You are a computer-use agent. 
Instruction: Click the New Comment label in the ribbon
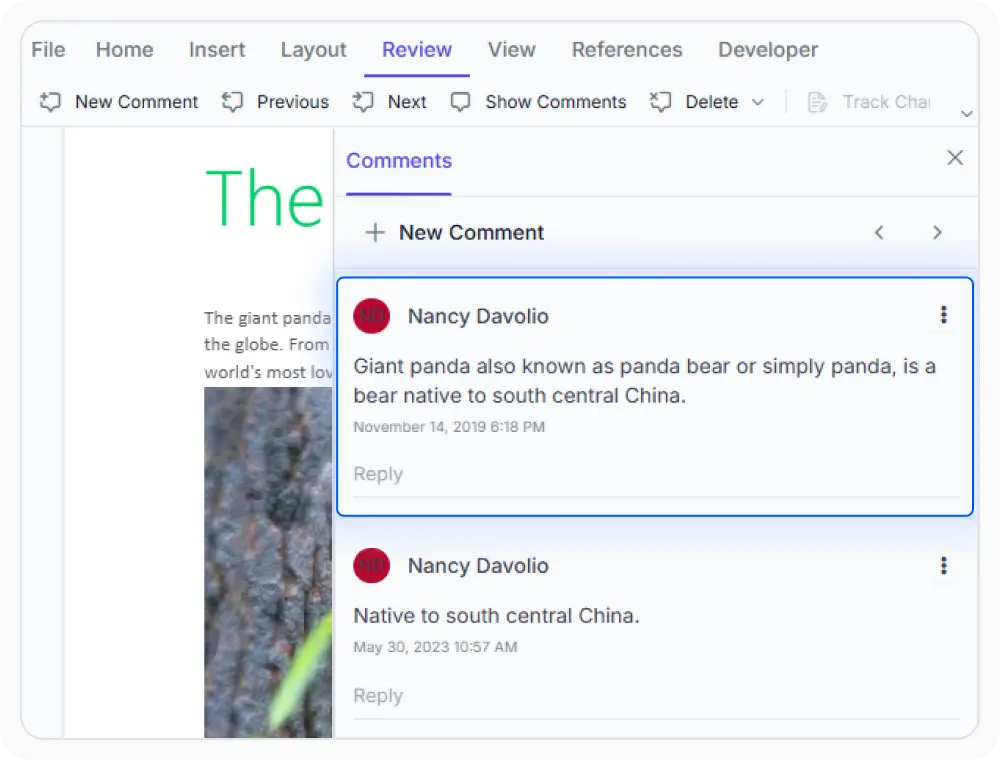click(136, 102)
